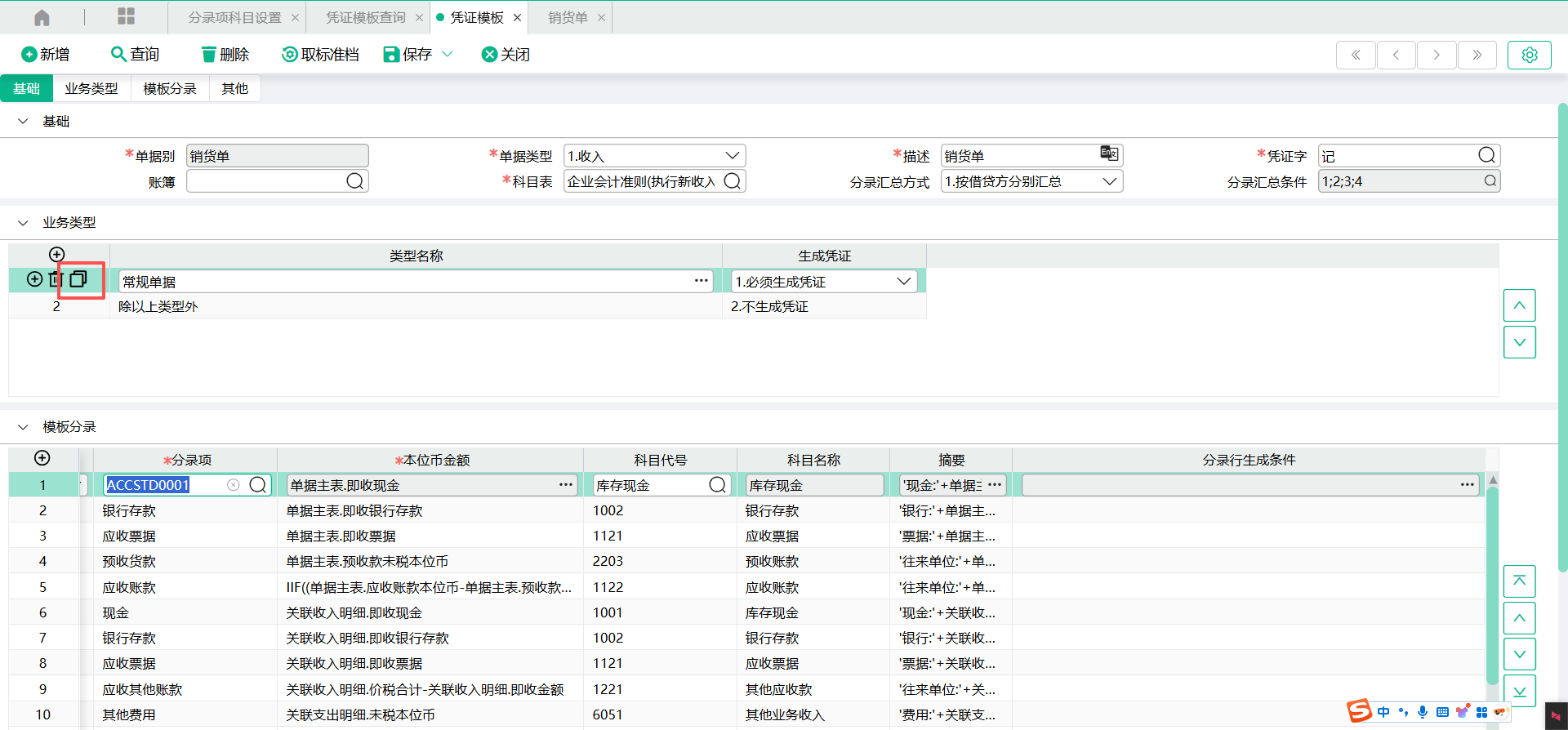Click the 新增 add button
The height and width of the screenshot is (730, 1568).
coord(46,54)
